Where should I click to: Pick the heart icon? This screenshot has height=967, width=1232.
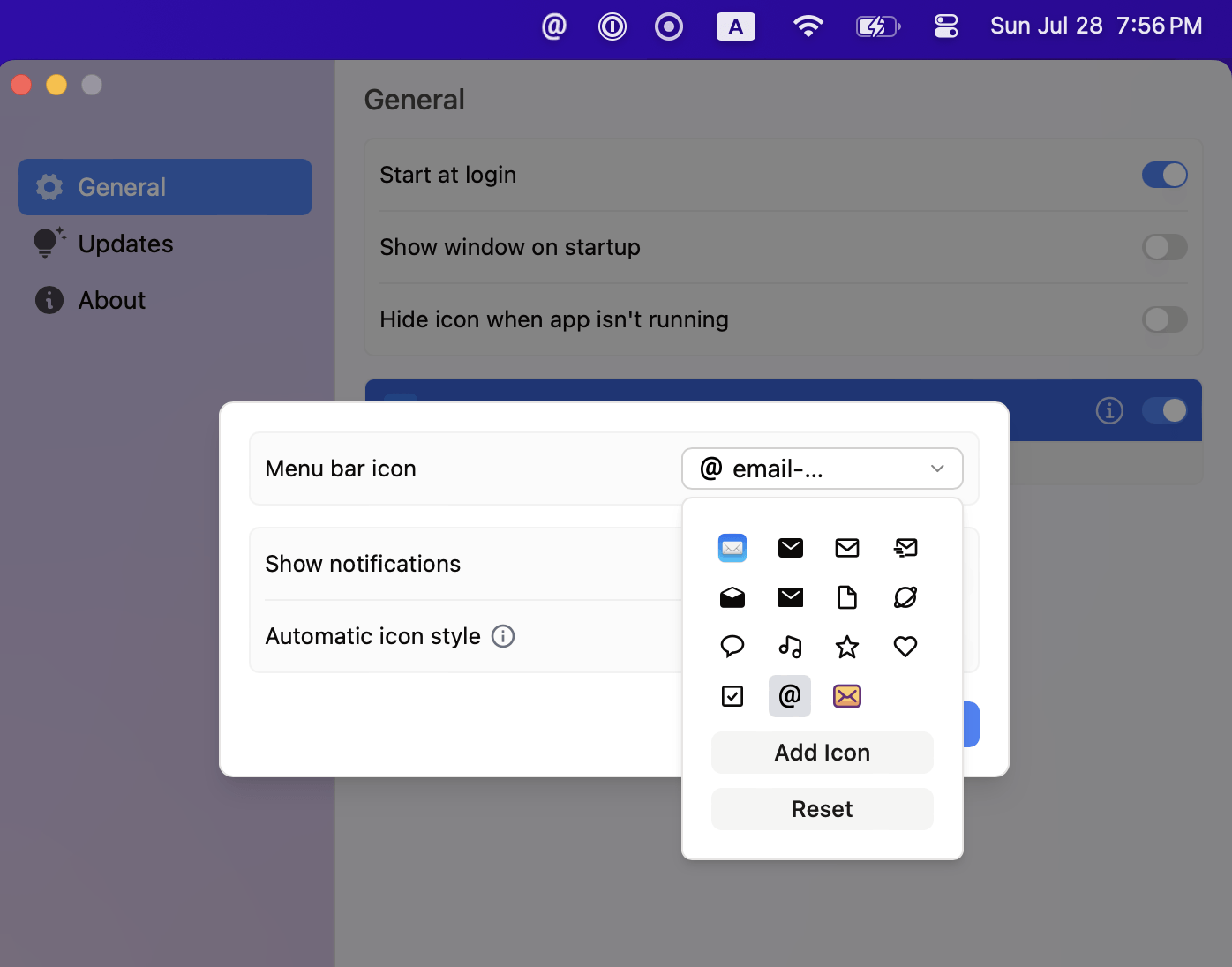coord(905,647)
